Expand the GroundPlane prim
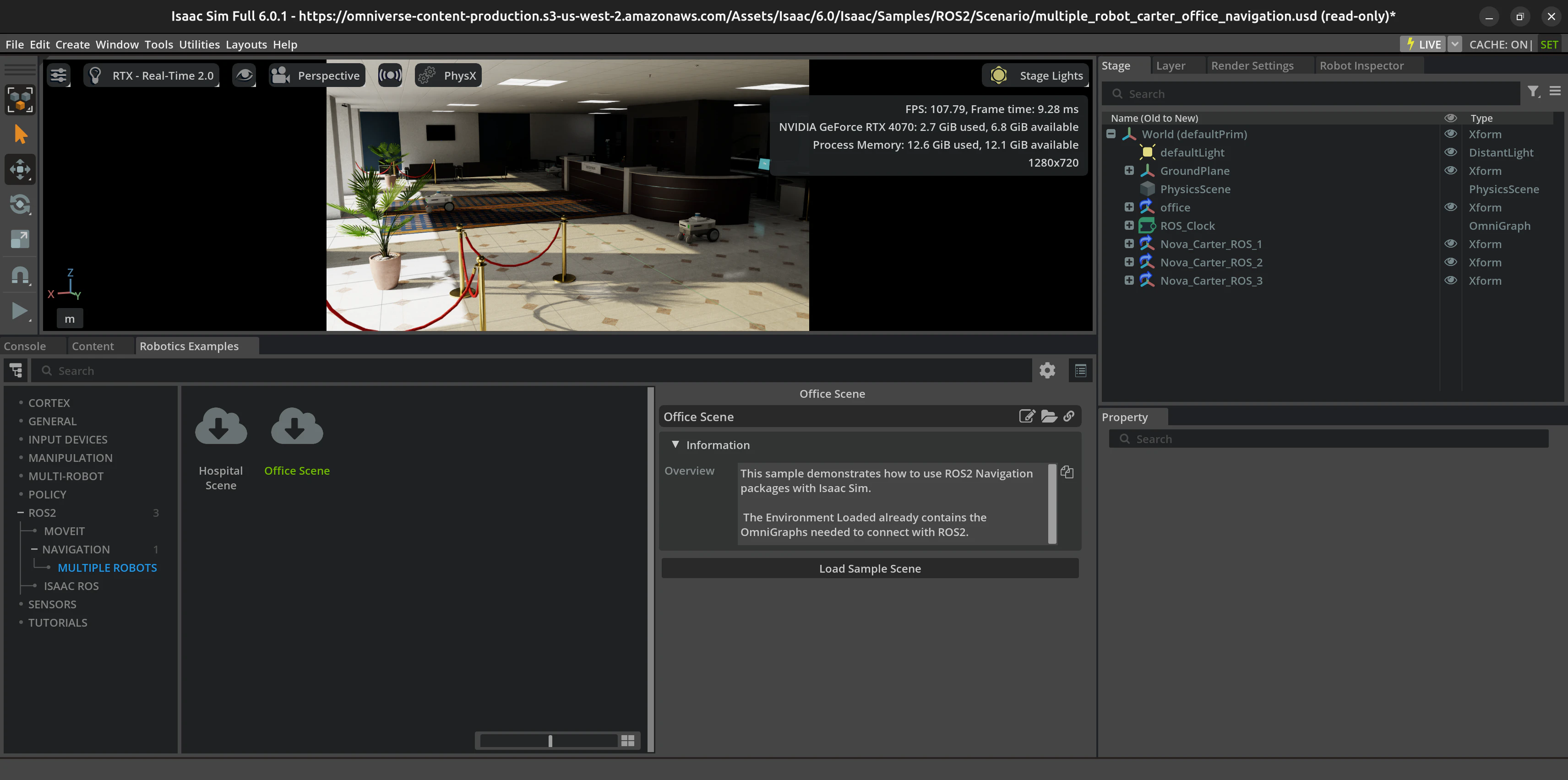This screenshot has width=1568, height=780. click(1129, 170)
